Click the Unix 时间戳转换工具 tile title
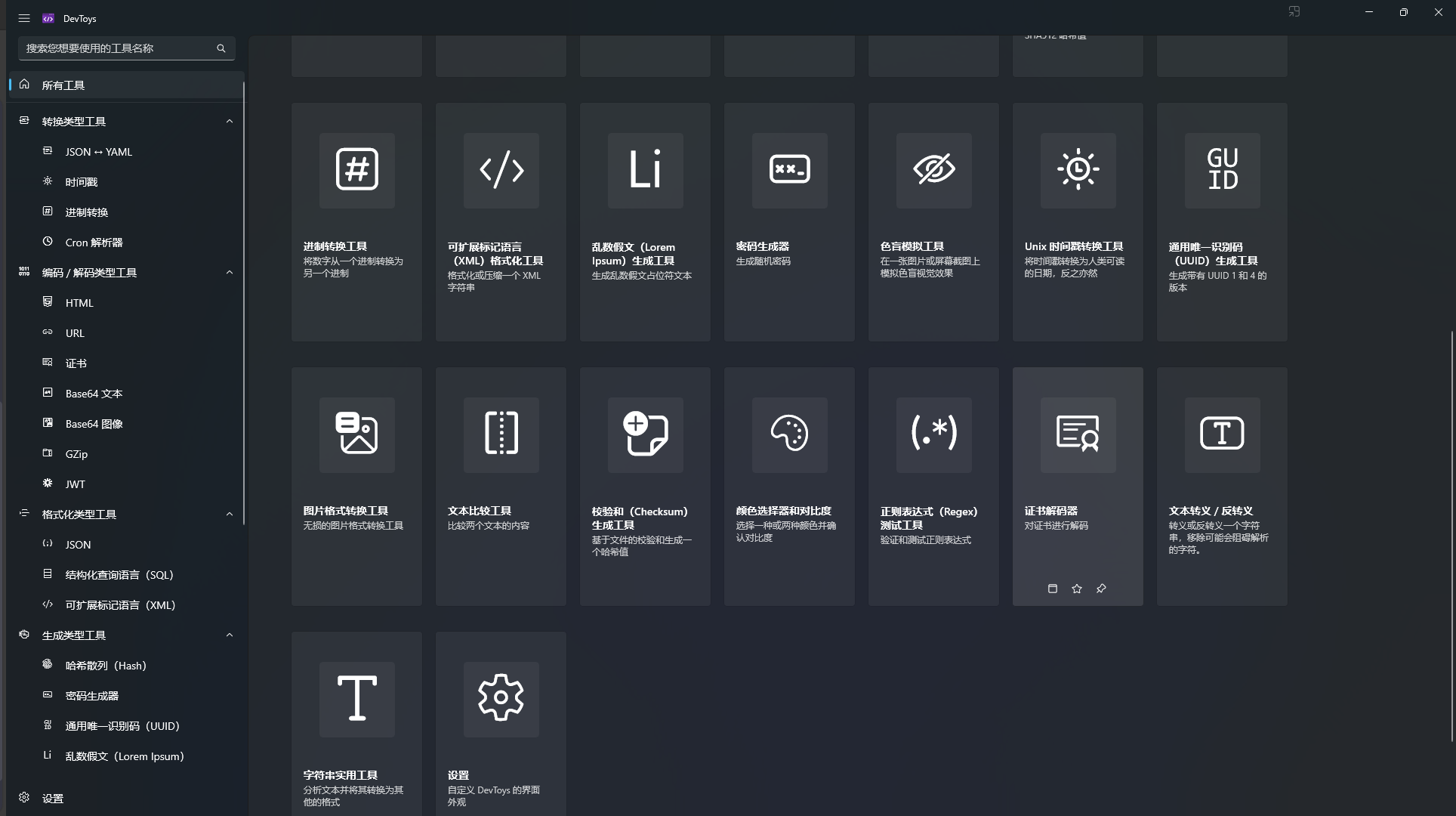This screenshot has height=816, width=1456. point(1074,246)
